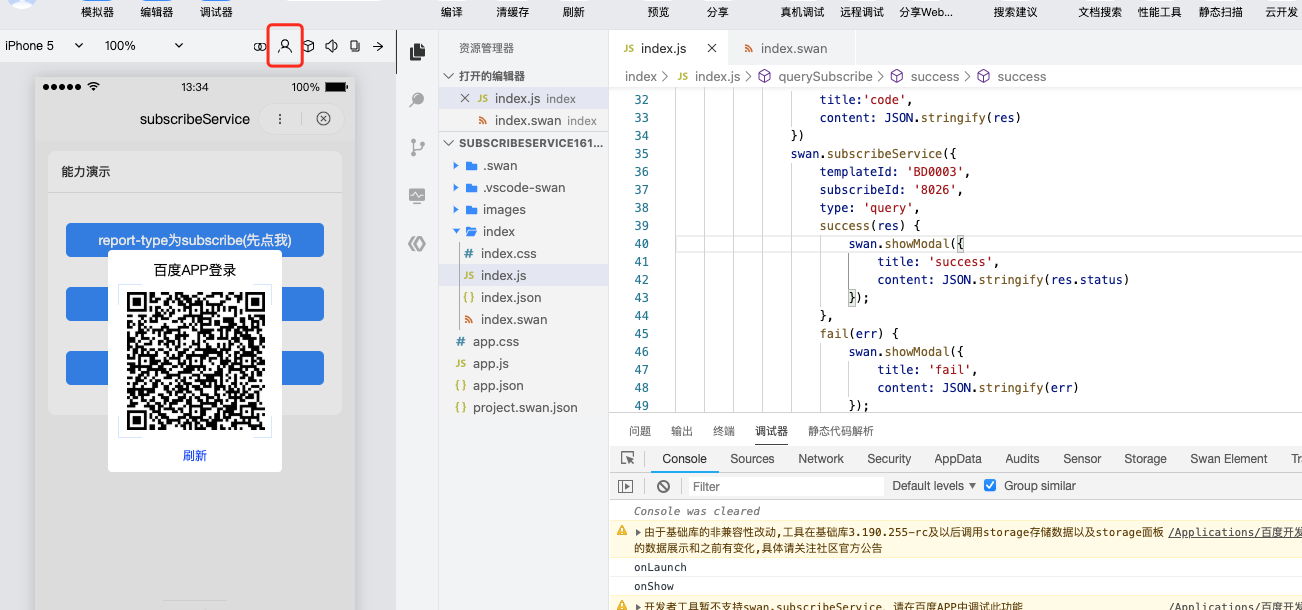The width and height of the screenshot is (1302, 610).
Task: Click the double-bracket icon in activity bar
Action: point(418,243)
